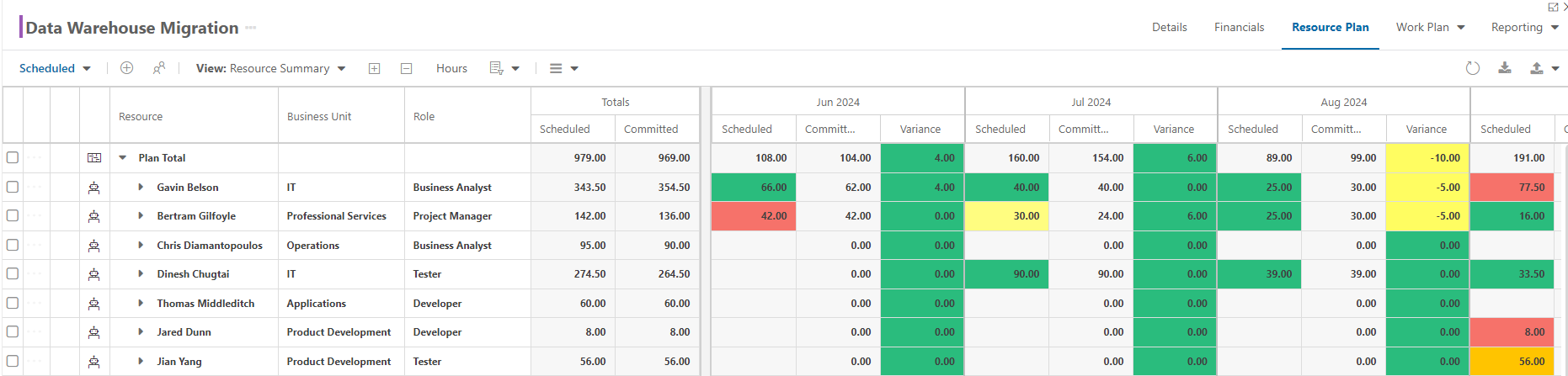Click the Resource column header

194,116
